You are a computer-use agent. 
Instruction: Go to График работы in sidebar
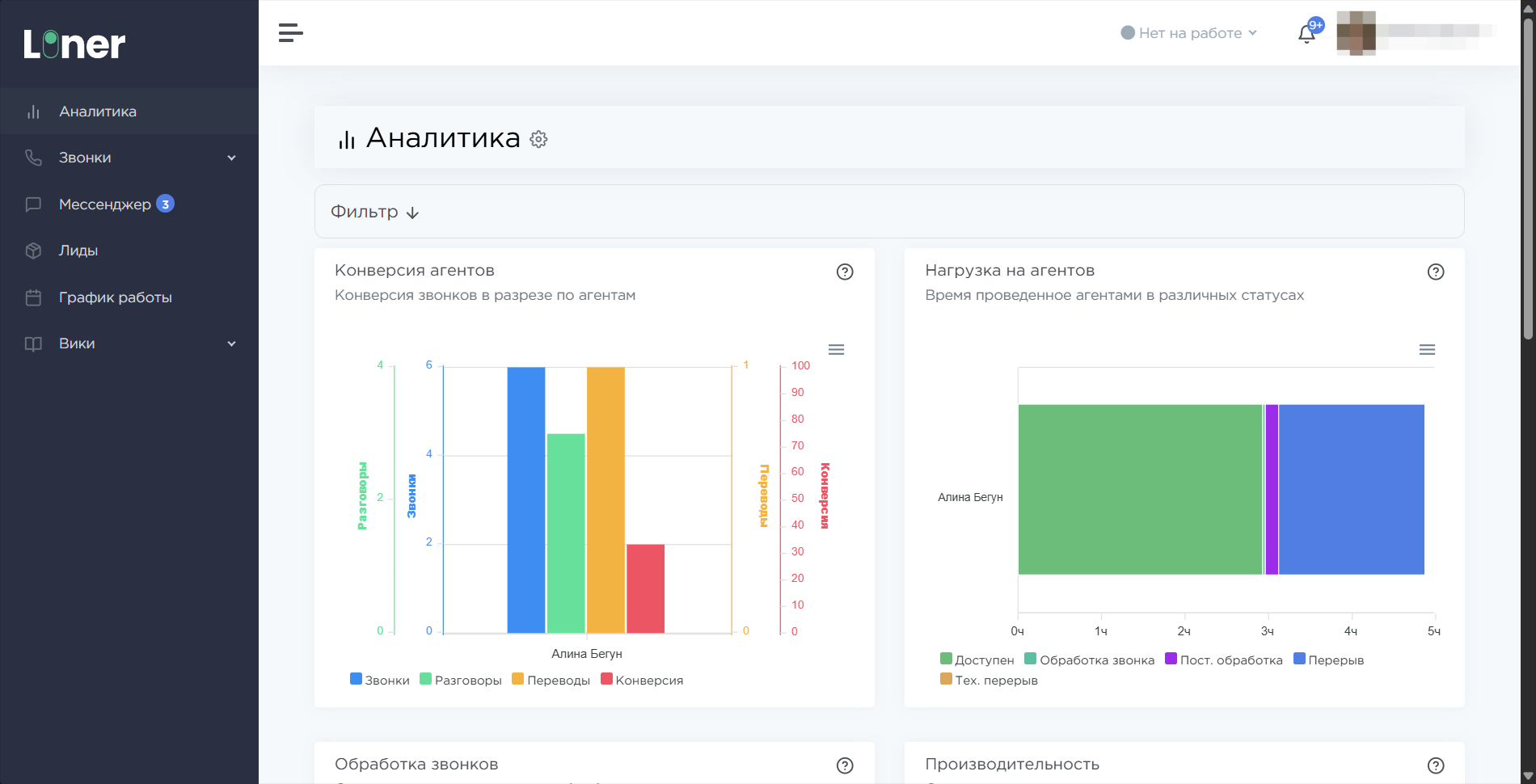115,297
